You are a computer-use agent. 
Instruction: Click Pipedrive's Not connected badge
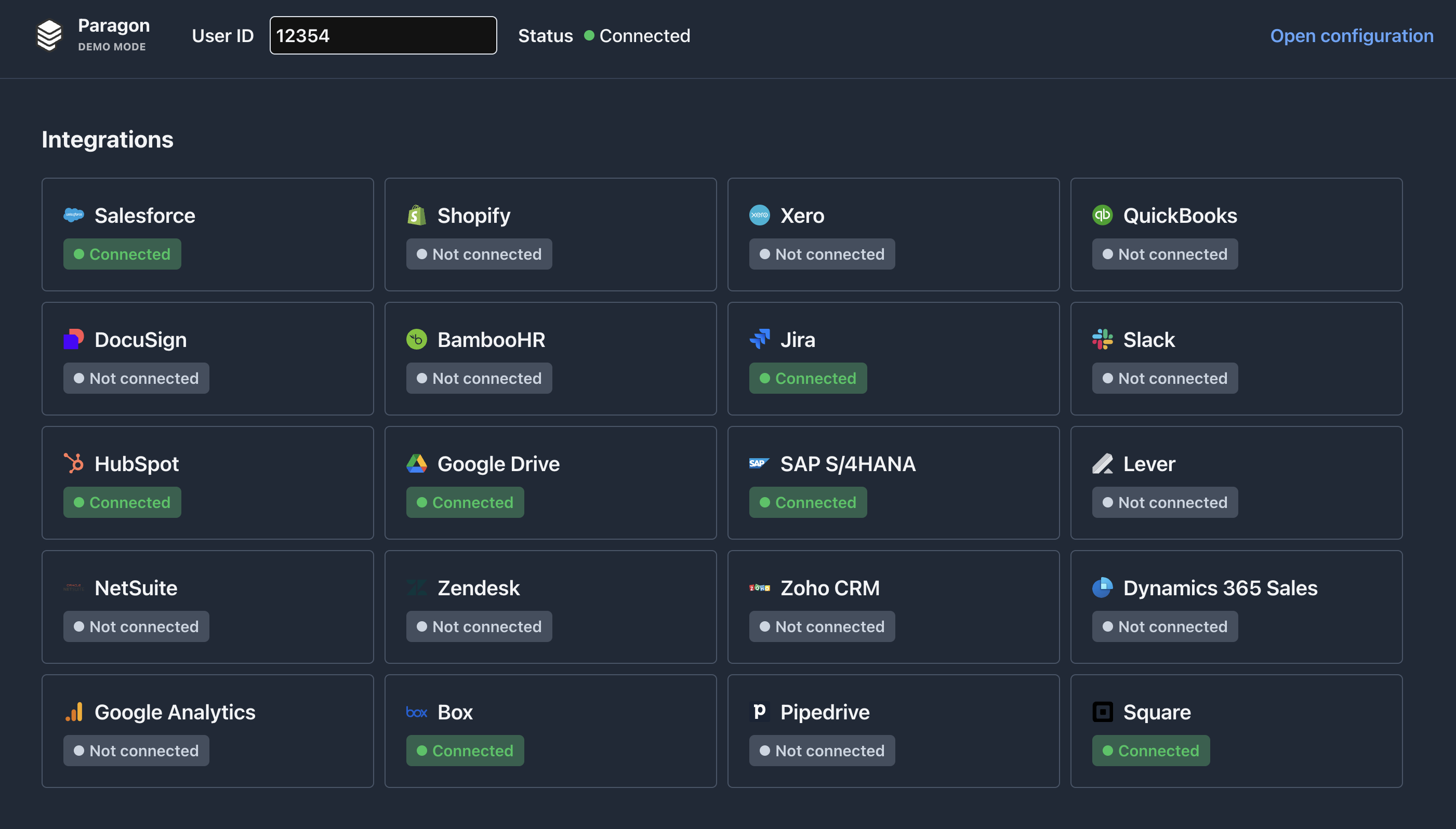[822, 751]
